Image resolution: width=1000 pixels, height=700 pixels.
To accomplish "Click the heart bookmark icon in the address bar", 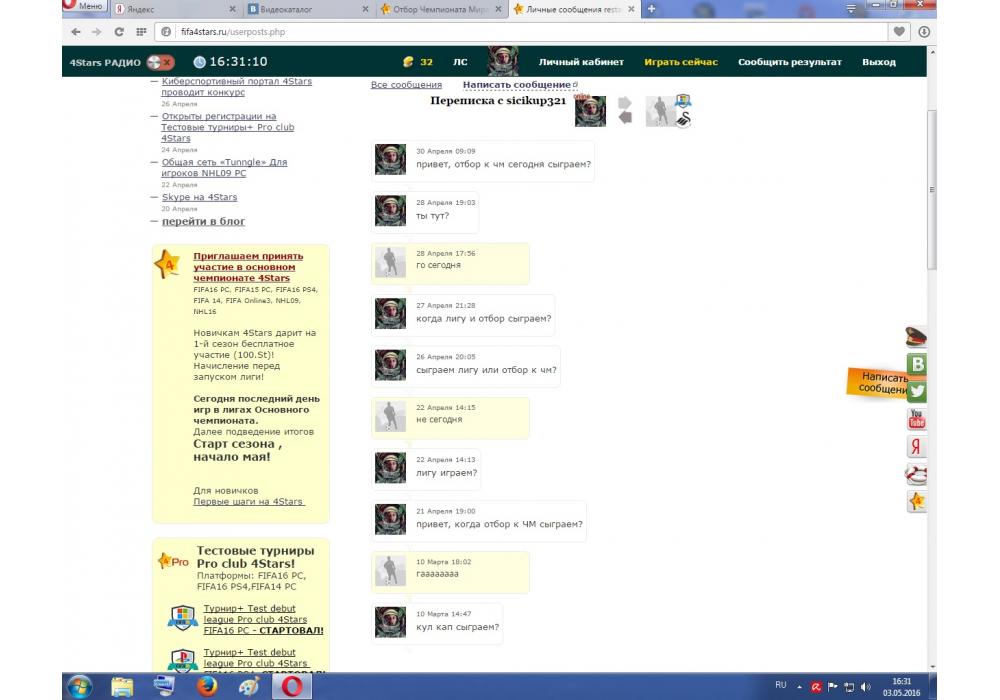I will tap(900, 32).
